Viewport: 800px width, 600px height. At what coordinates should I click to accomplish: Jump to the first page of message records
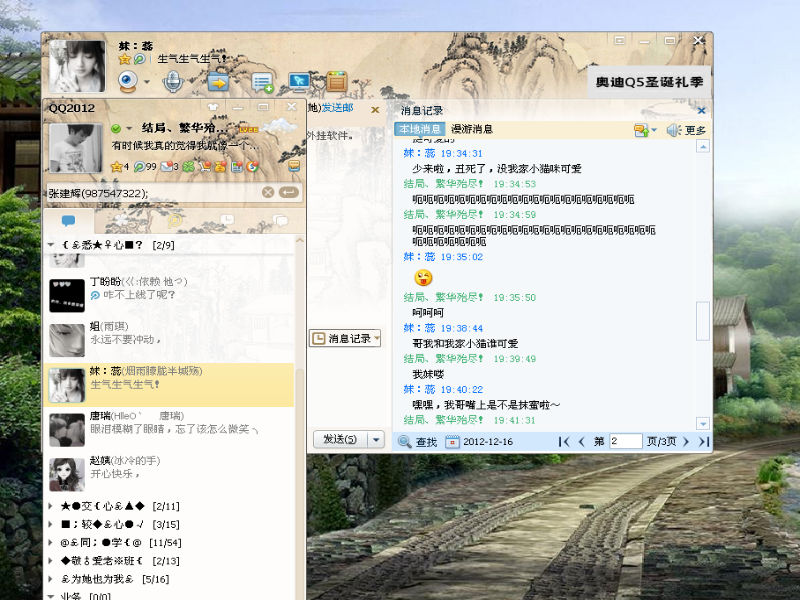[x=564, y=442]
